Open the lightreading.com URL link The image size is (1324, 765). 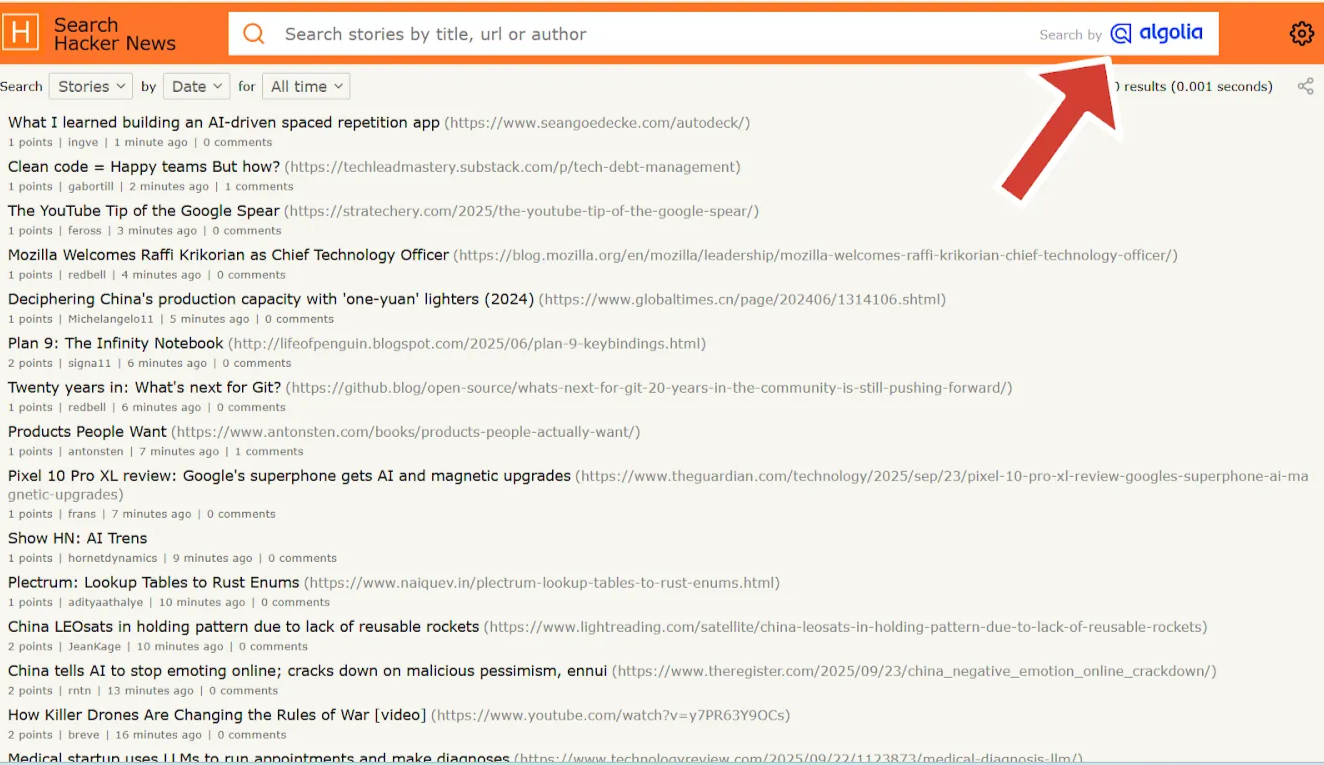tap(846, 627)
